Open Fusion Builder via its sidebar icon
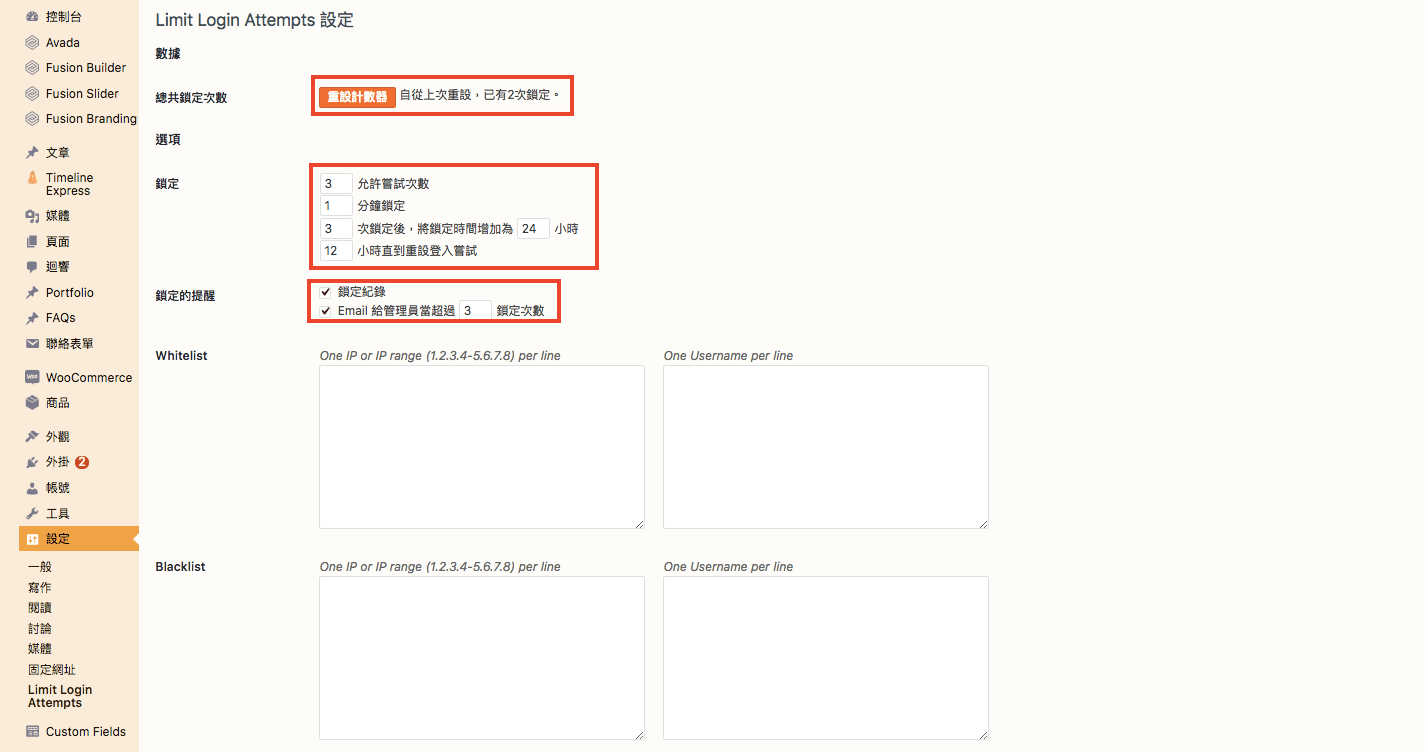This screenshot has height=752, width=1425. tap(32, 68)
